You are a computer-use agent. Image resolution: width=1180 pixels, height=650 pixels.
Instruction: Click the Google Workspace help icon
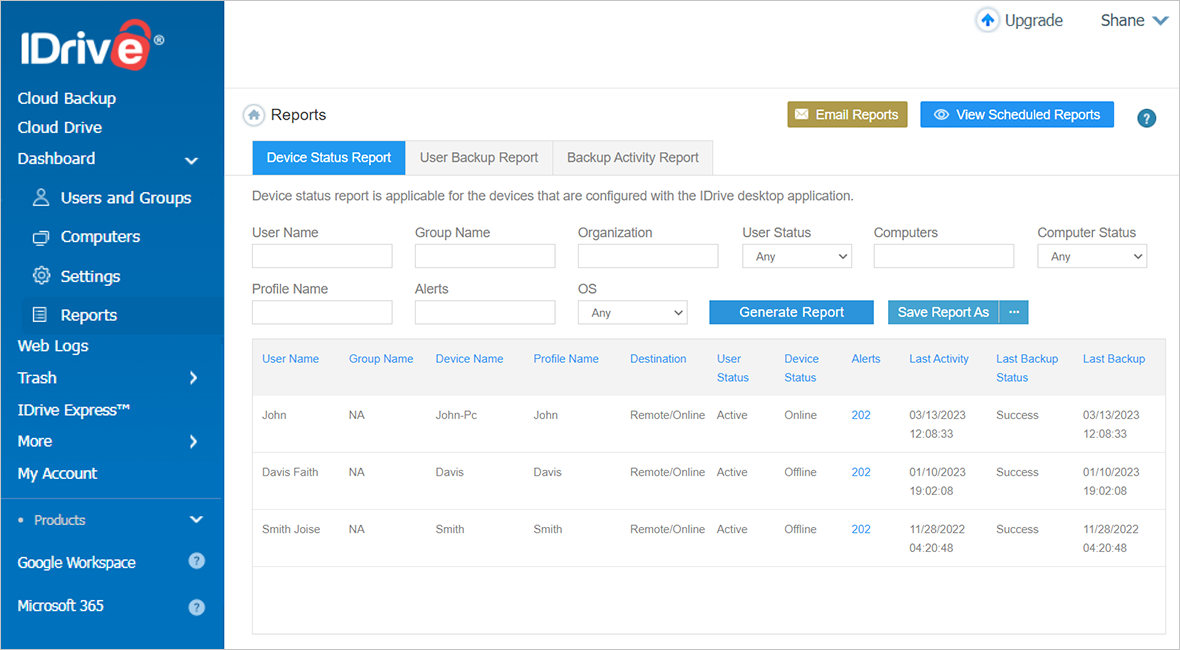click(197, 561)
